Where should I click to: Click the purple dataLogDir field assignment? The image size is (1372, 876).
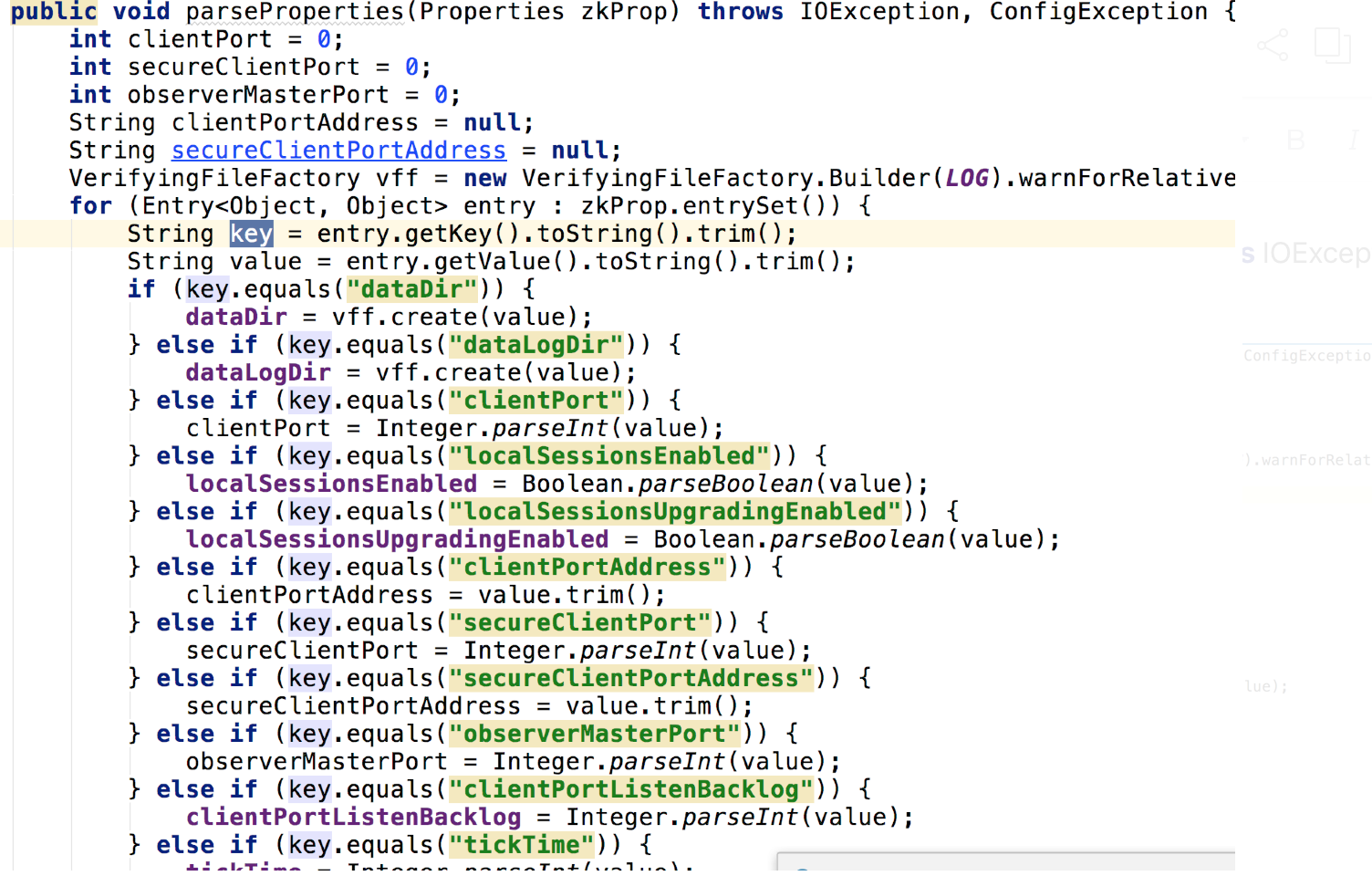(x=258, y=373)
